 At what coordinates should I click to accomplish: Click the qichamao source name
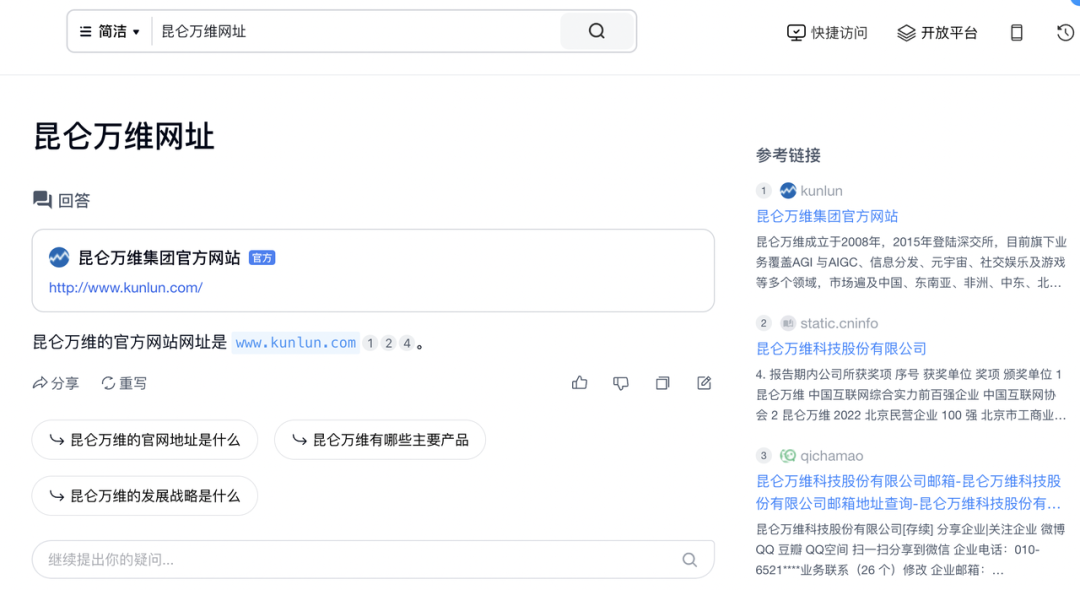click(x=831, y=456)
